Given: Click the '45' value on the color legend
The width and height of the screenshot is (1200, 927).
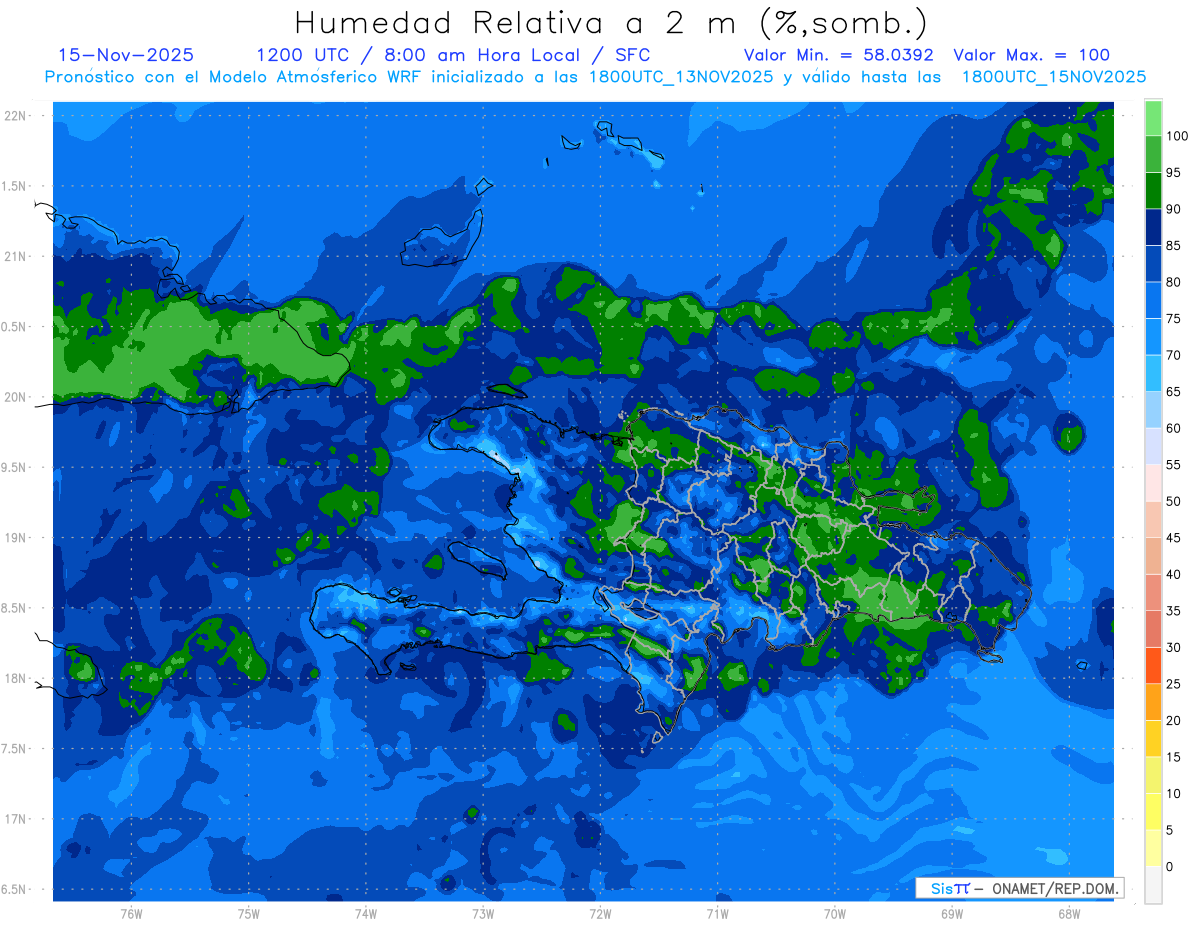Looking at the screenshot, I should pyautogui.click(x=1173, y=538).
